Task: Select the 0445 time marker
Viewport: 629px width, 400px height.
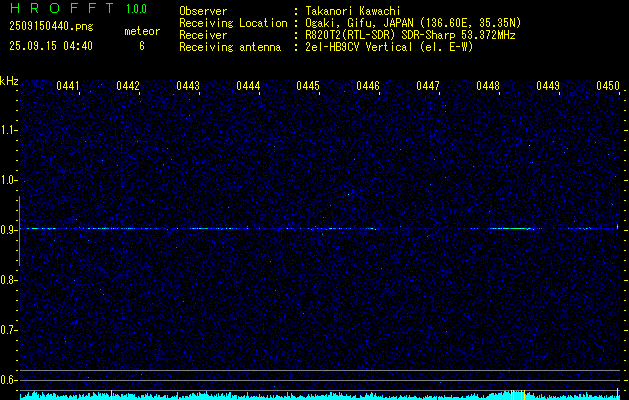Action: pyautogui.click(x=308, y=87)
